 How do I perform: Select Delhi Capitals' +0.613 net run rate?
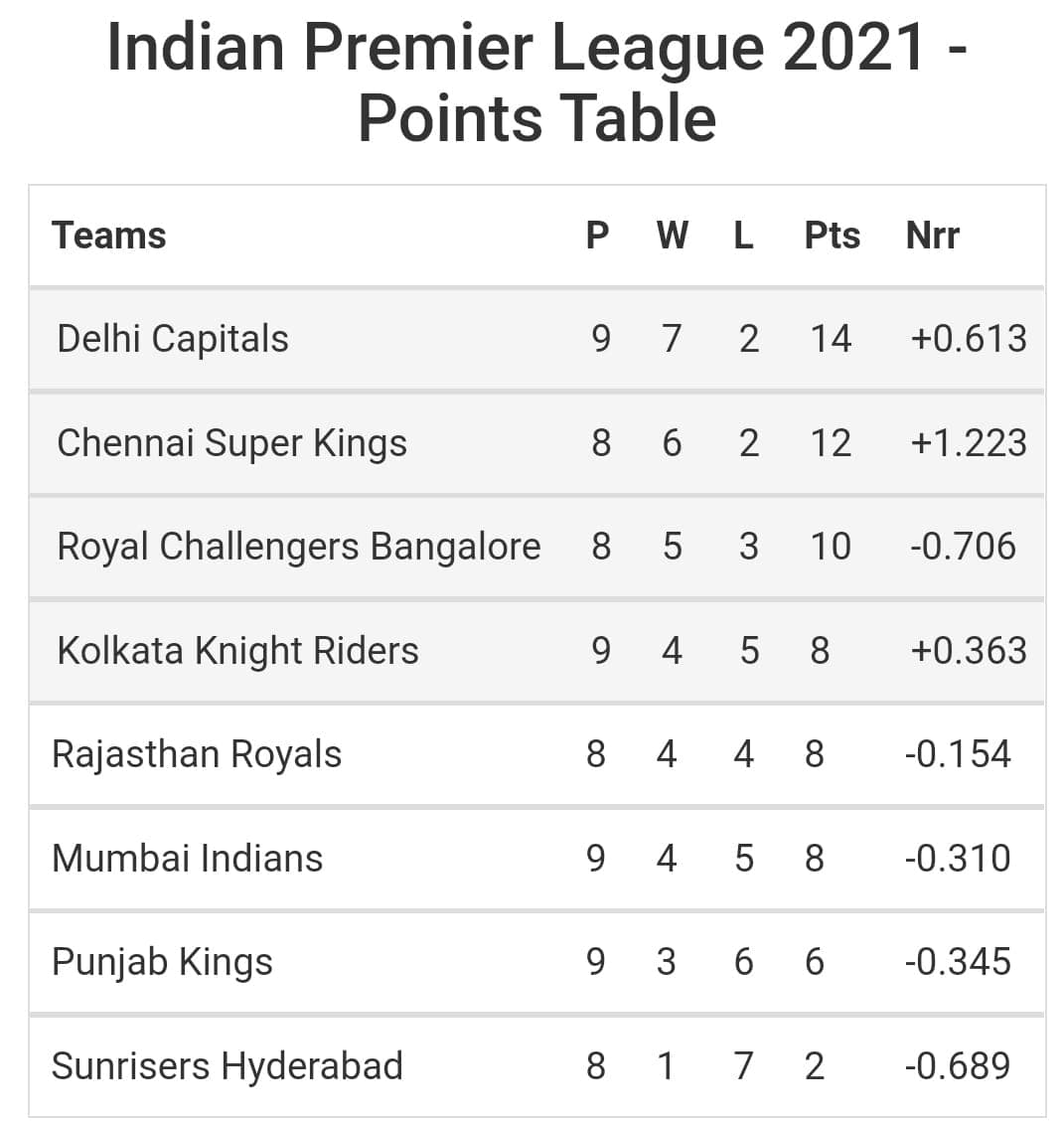coord(968,339)
